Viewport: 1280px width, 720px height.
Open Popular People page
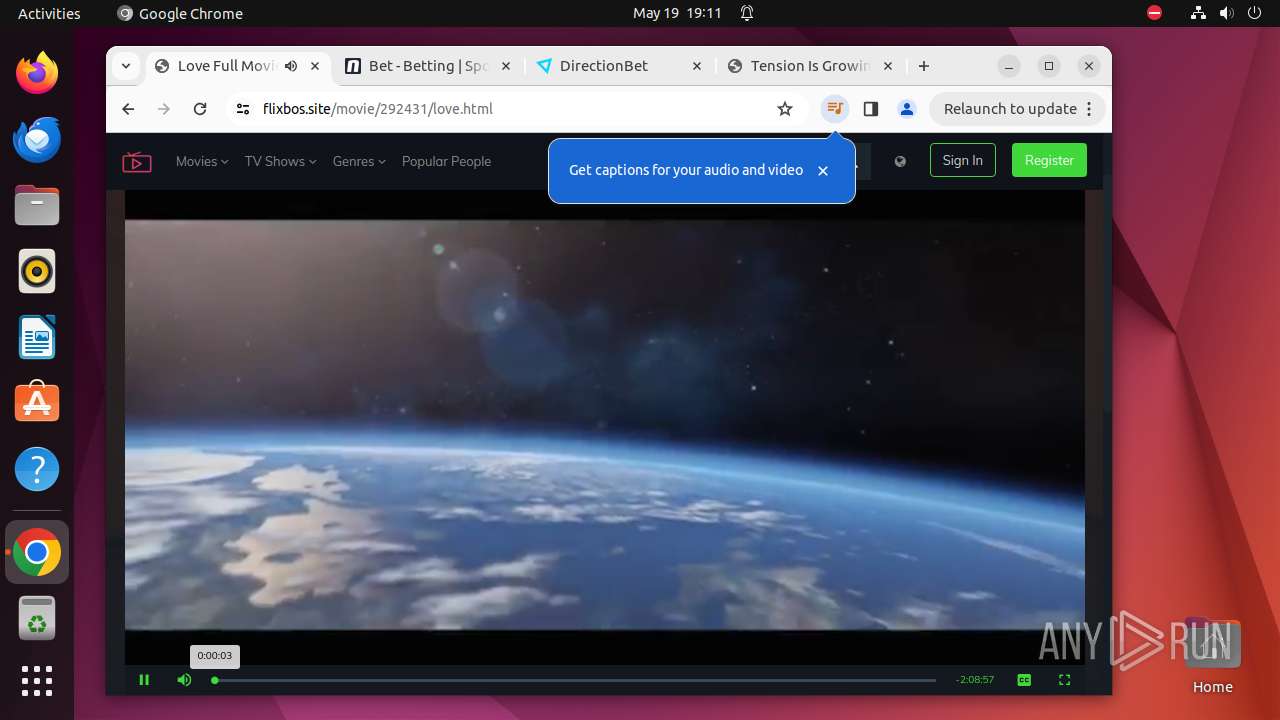(446, 161)
